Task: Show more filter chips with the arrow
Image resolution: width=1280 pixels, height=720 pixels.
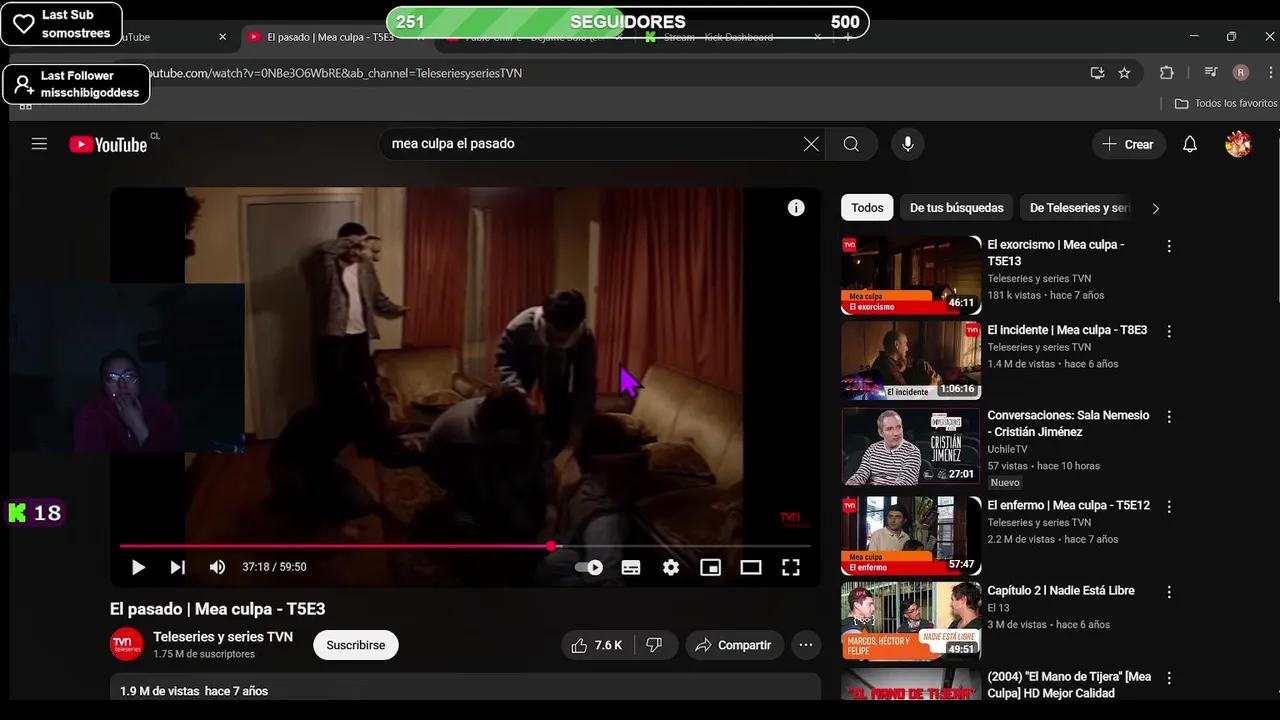Action: pos(1156,208)
